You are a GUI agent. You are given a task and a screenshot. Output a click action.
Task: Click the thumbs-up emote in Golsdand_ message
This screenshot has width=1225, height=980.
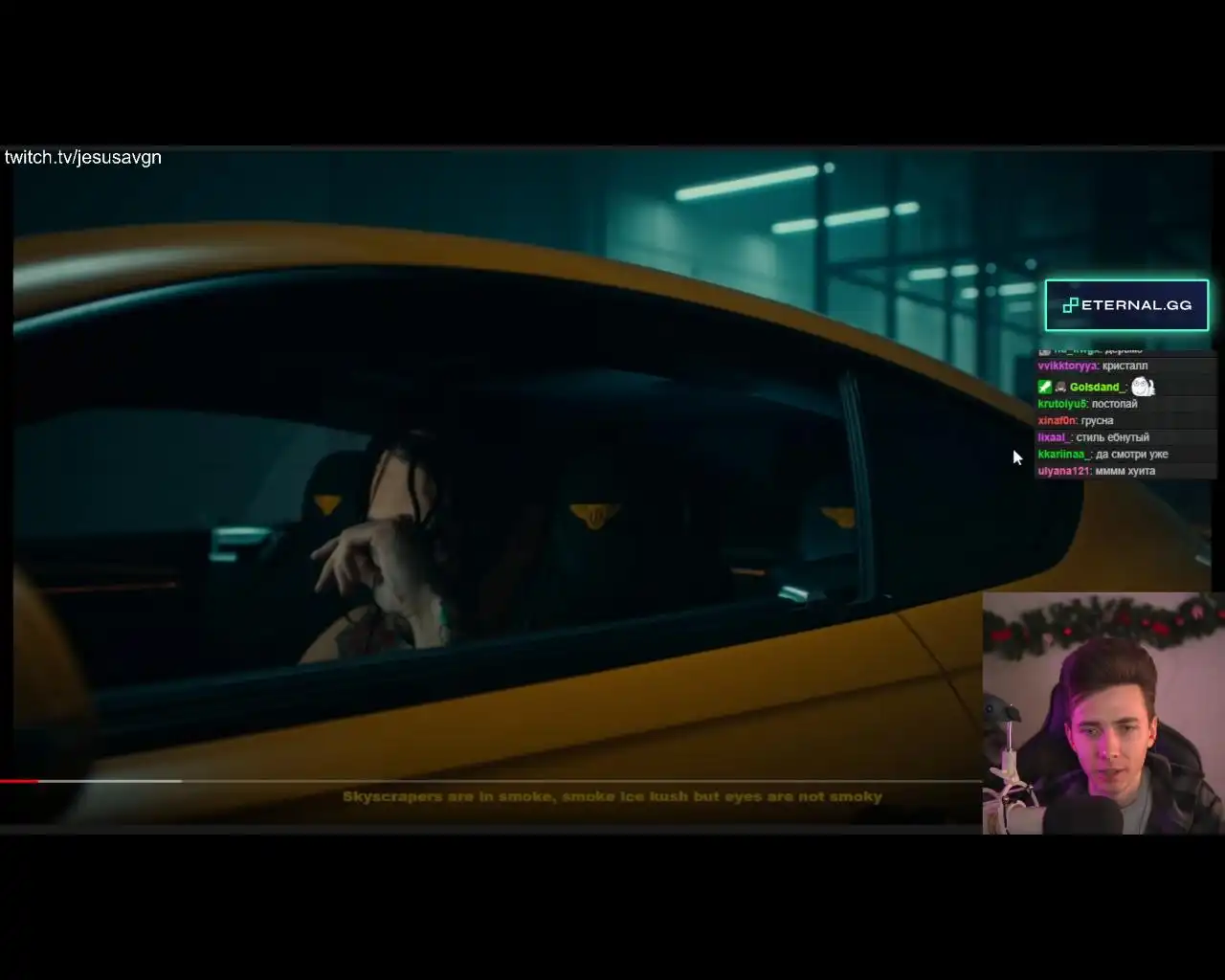click(x=1143, y=386)
